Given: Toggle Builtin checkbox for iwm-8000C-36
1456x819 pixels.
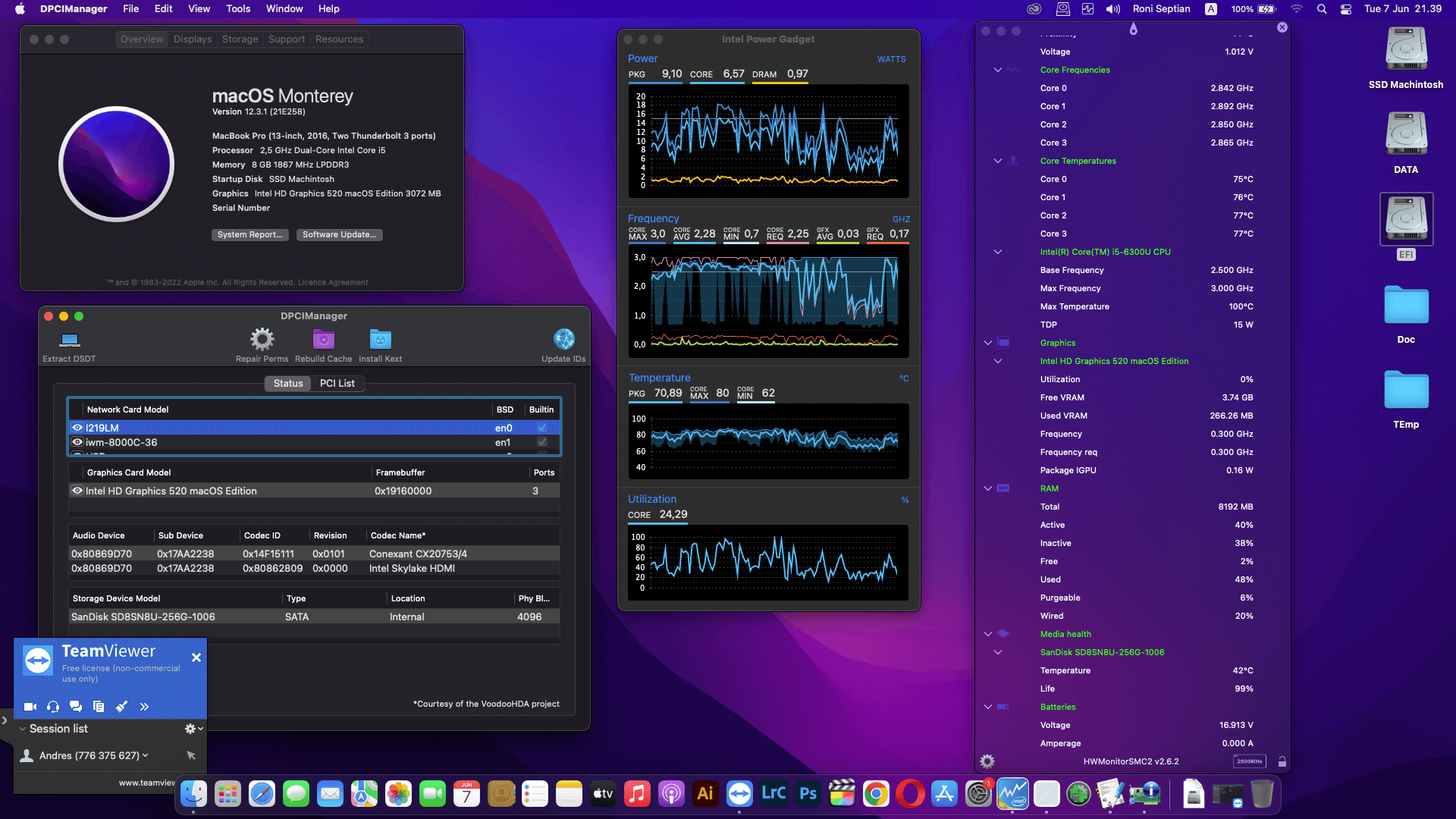Looking at the screenshot, I should pyautogui.click(x=542, y=442).
